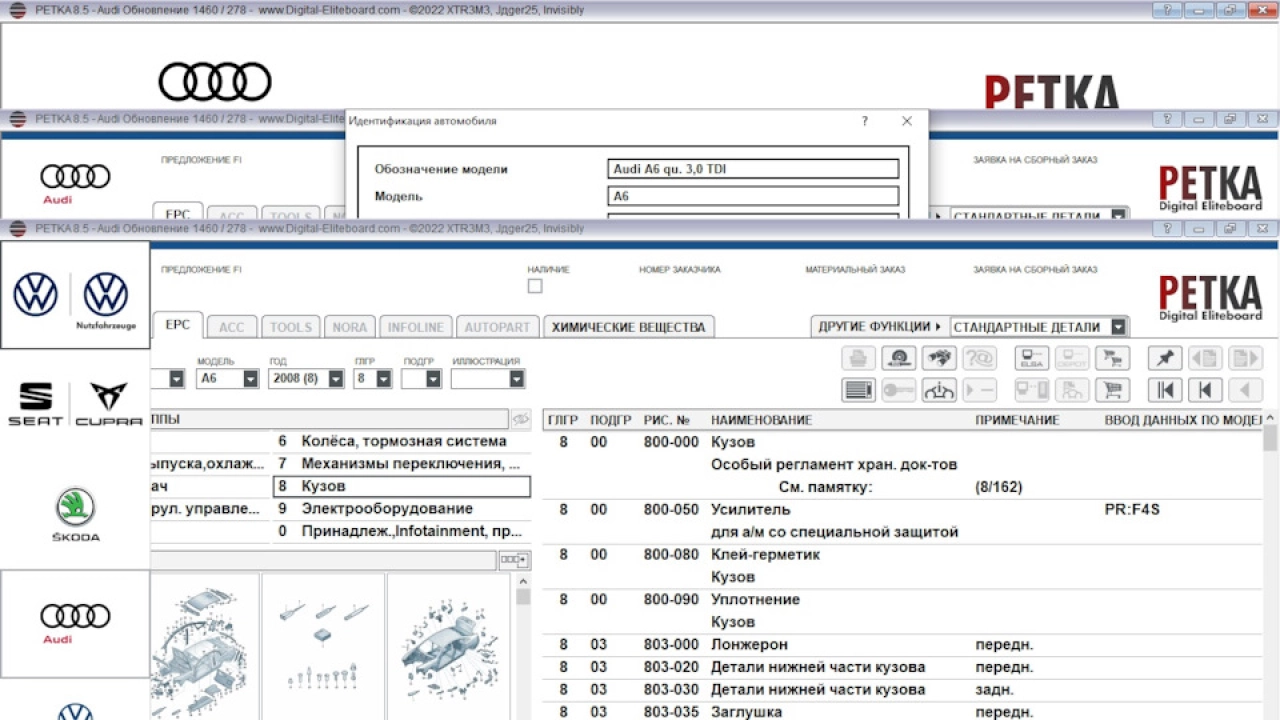Toggle the НАЛИЧИЕ checkbox
Screen dimensions: 1280x720
535,286
